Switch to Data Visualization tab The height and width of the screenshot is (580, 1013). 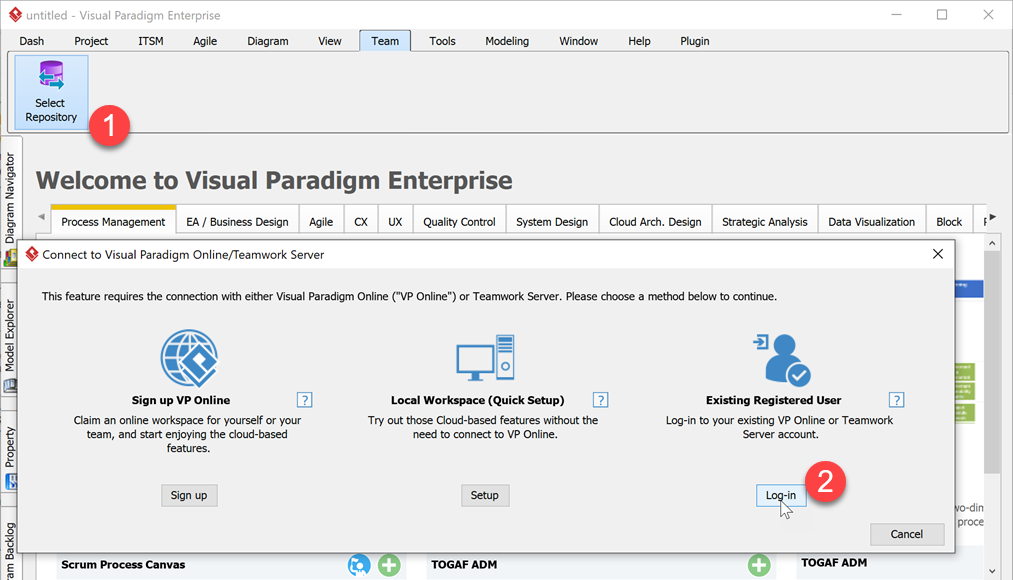[x=872, y=222]
